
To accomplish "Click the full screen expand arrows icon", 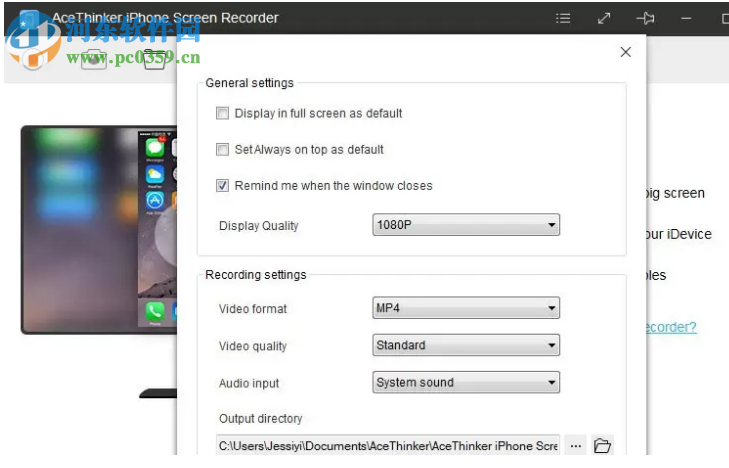I will pyautogui.click(x=603, y=18).
